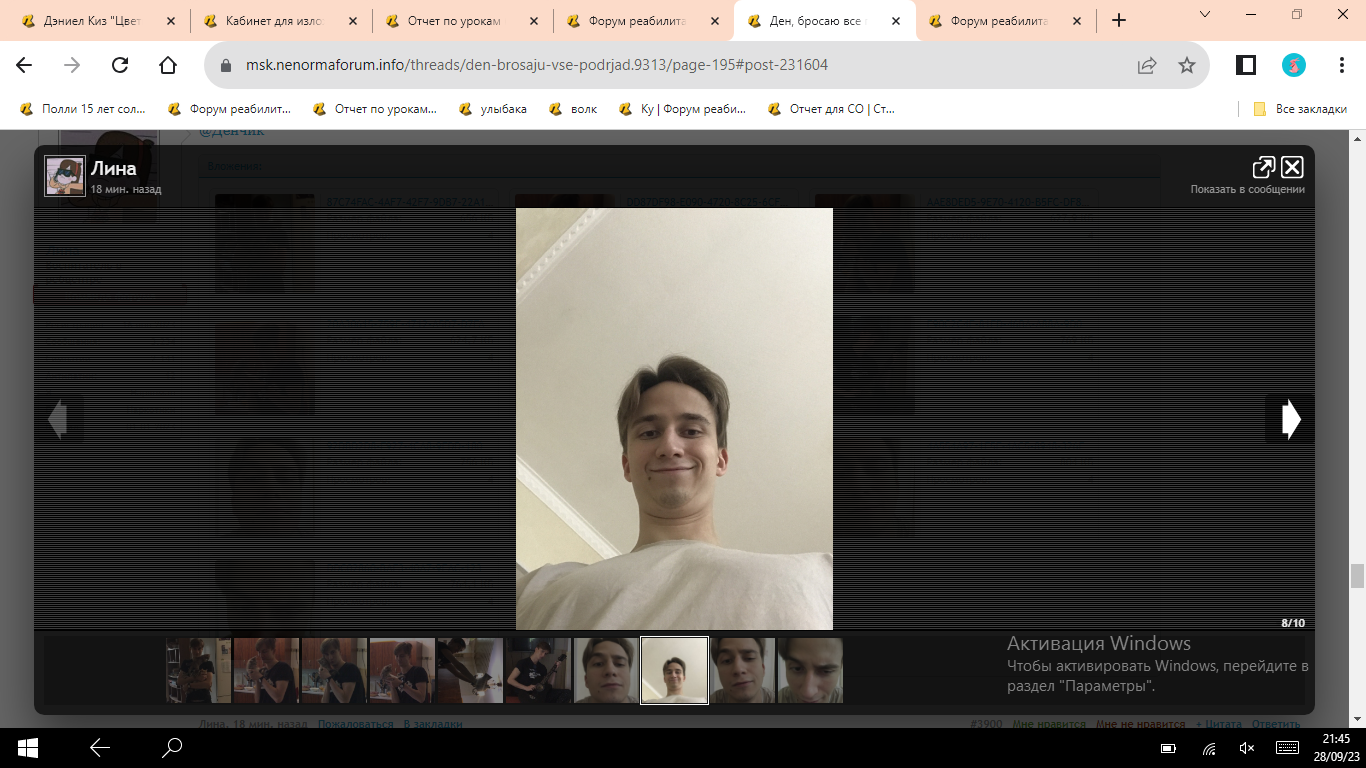Unmute sound via taskbar volume icon
1366x768 pixels.
click(1246, 748)
